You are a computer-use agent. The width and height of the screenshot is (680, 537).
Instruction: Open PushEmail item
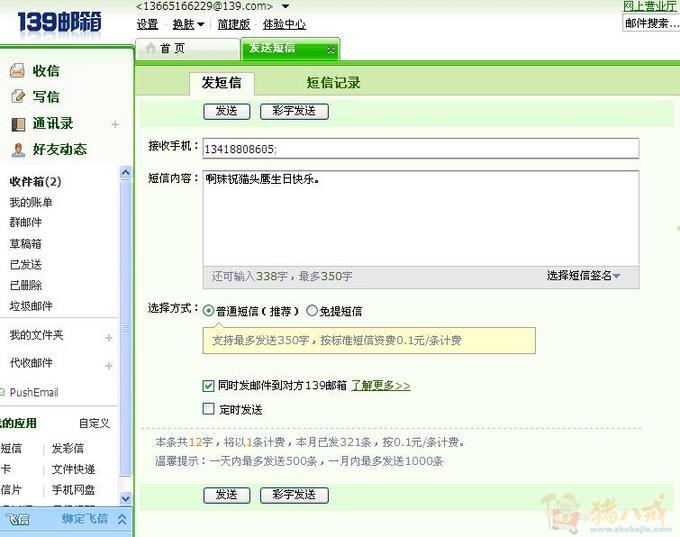pos(34,392)
